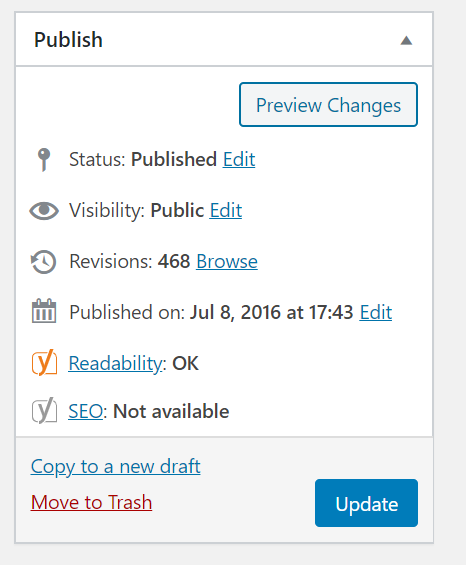Collapse the Publish panel with the arrow

coord(406,40)
